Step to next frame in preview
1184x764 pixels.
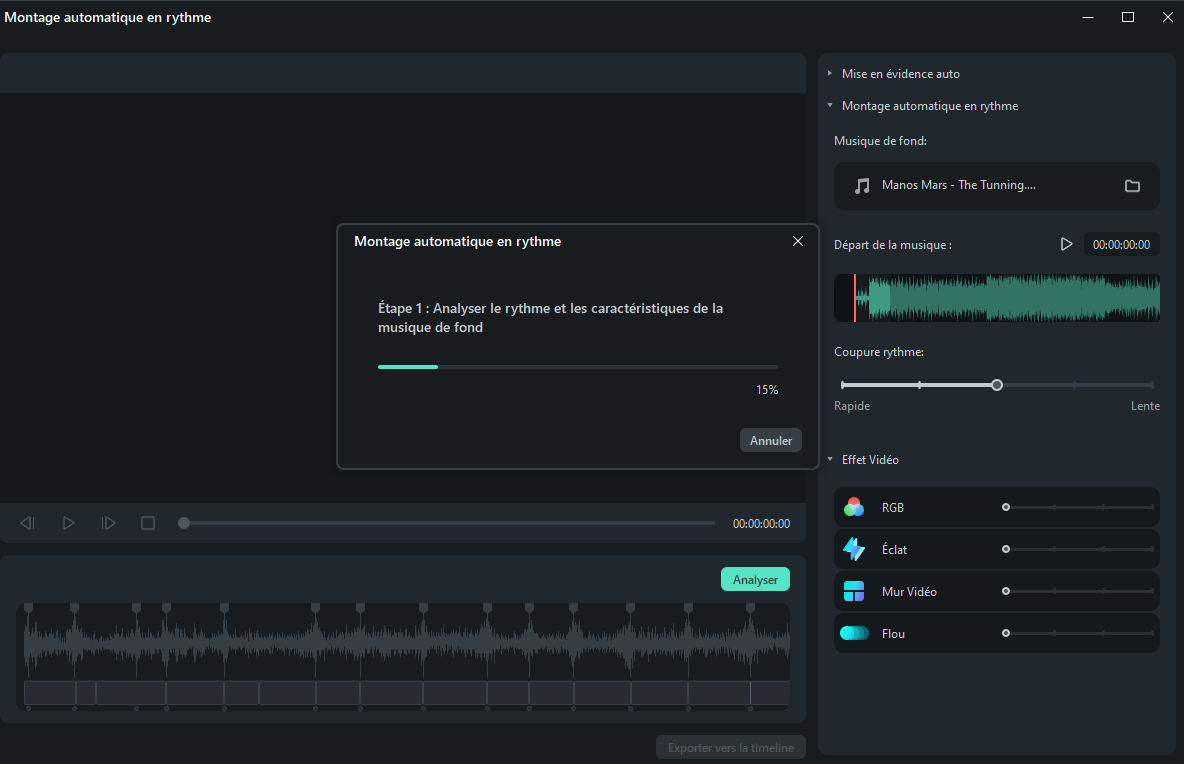[x=108, y=523]
